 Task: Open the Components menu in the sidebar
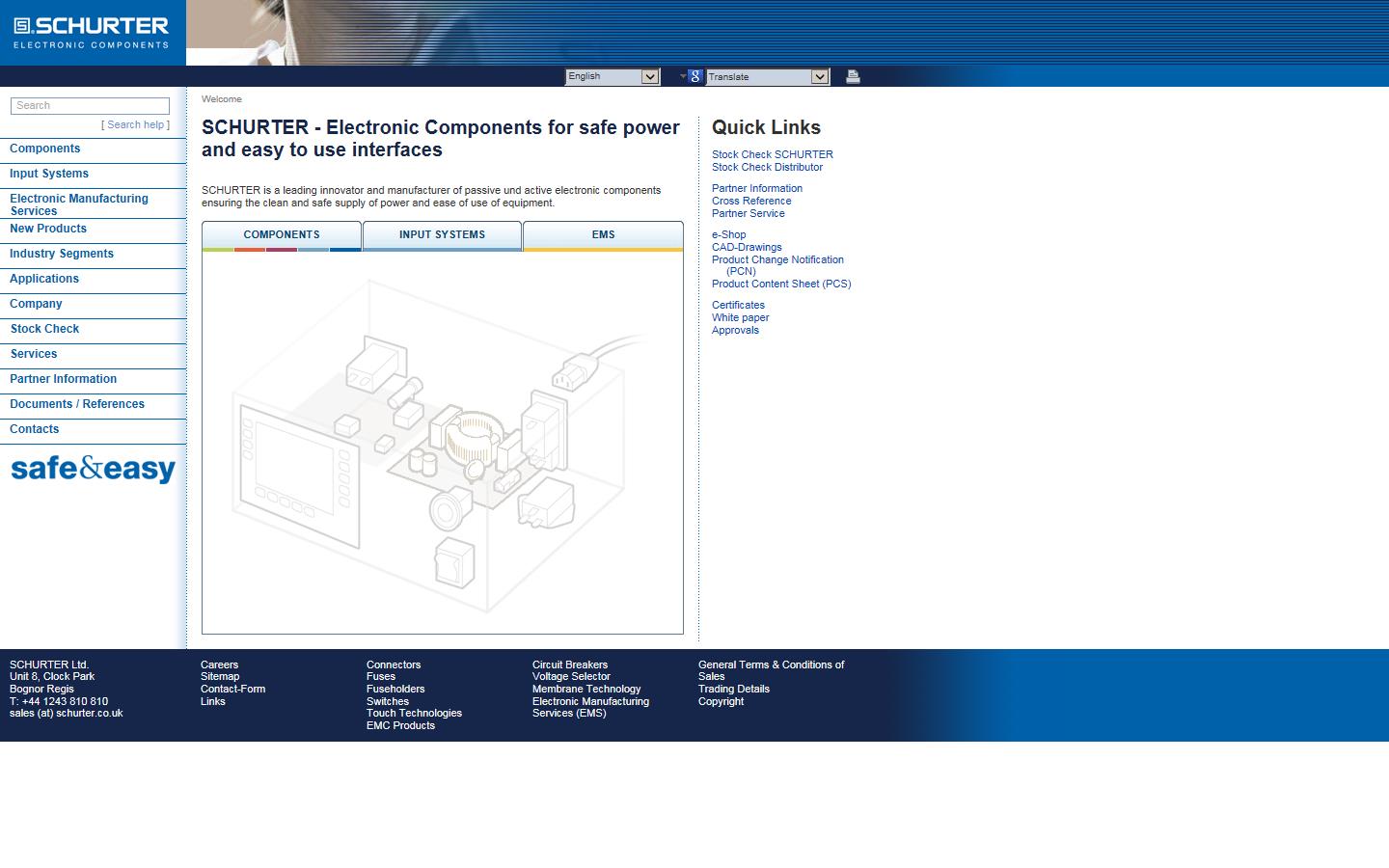tap(44, 149)
